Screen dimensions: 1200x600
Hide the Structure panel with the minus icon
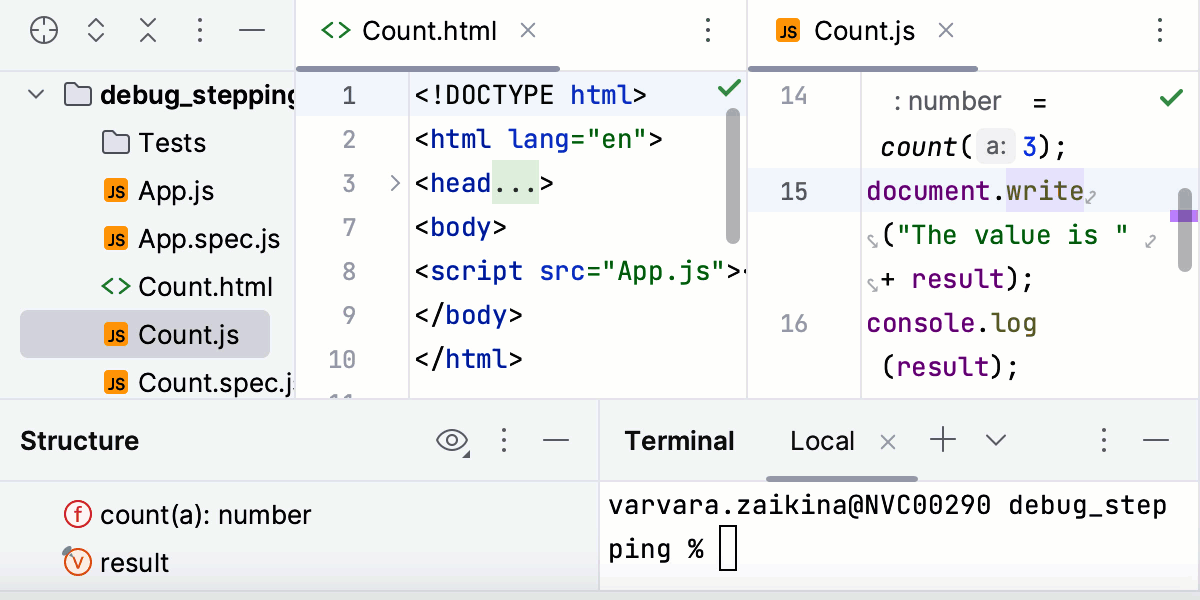pos(557,440)
